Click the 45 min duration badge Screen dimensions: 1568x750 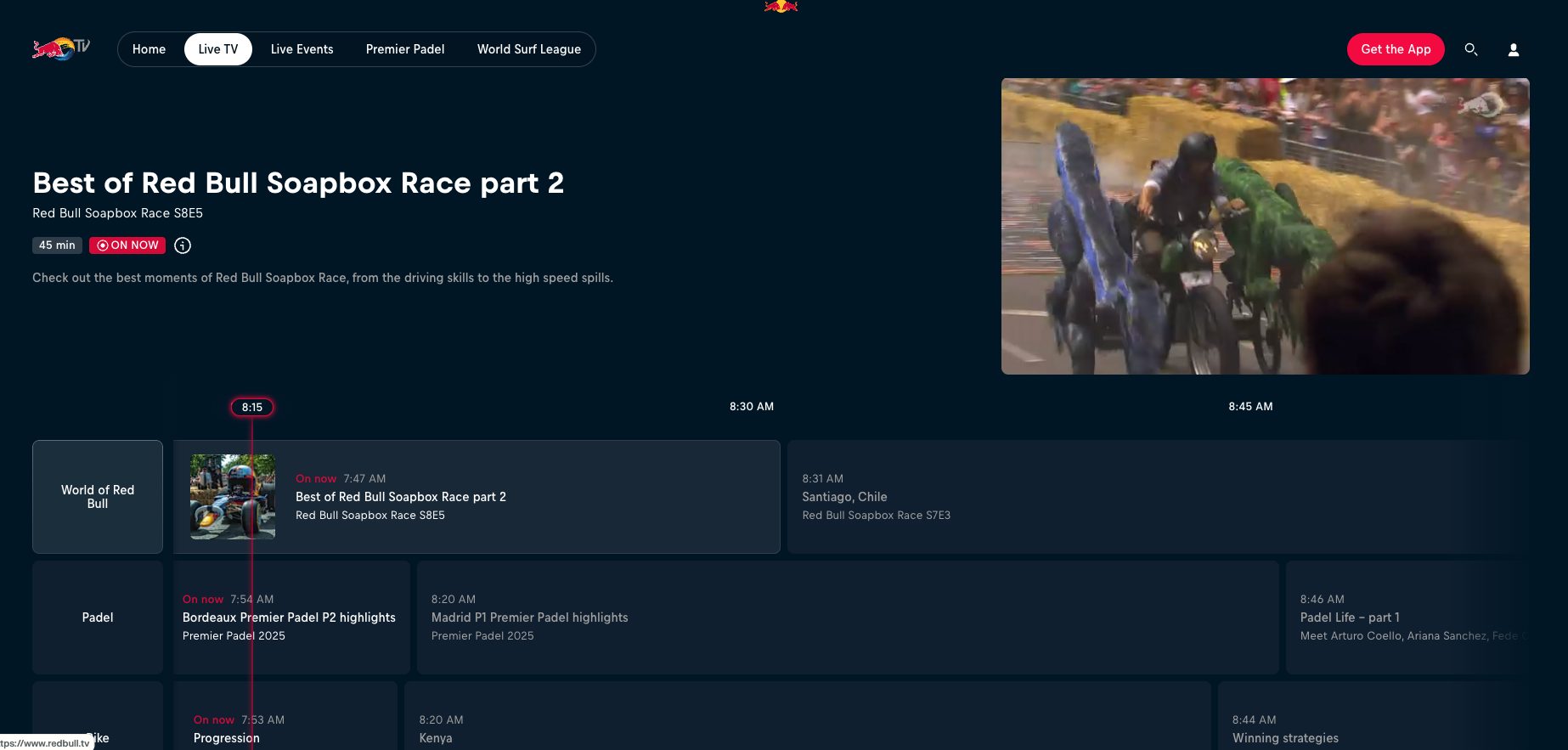pyautogui.click(x=57, y=245)
